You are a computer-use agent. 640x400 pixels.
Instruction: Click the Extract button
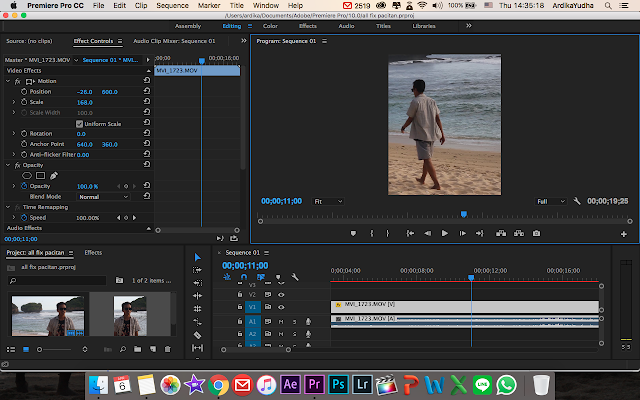pyautogui.click(x=519, y=233)
